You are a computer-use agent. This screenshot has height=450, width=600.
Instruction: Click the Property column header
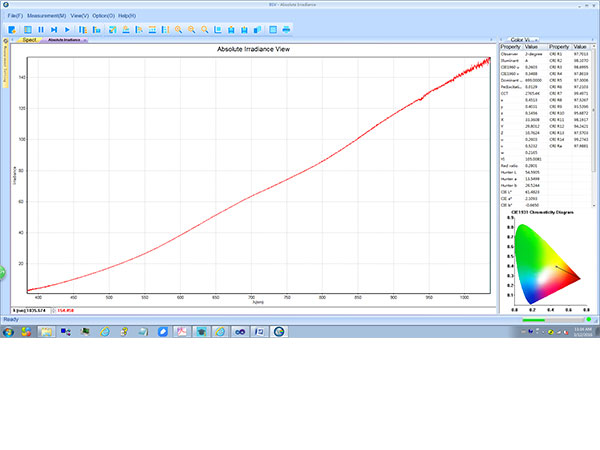(x=510, y=47)
